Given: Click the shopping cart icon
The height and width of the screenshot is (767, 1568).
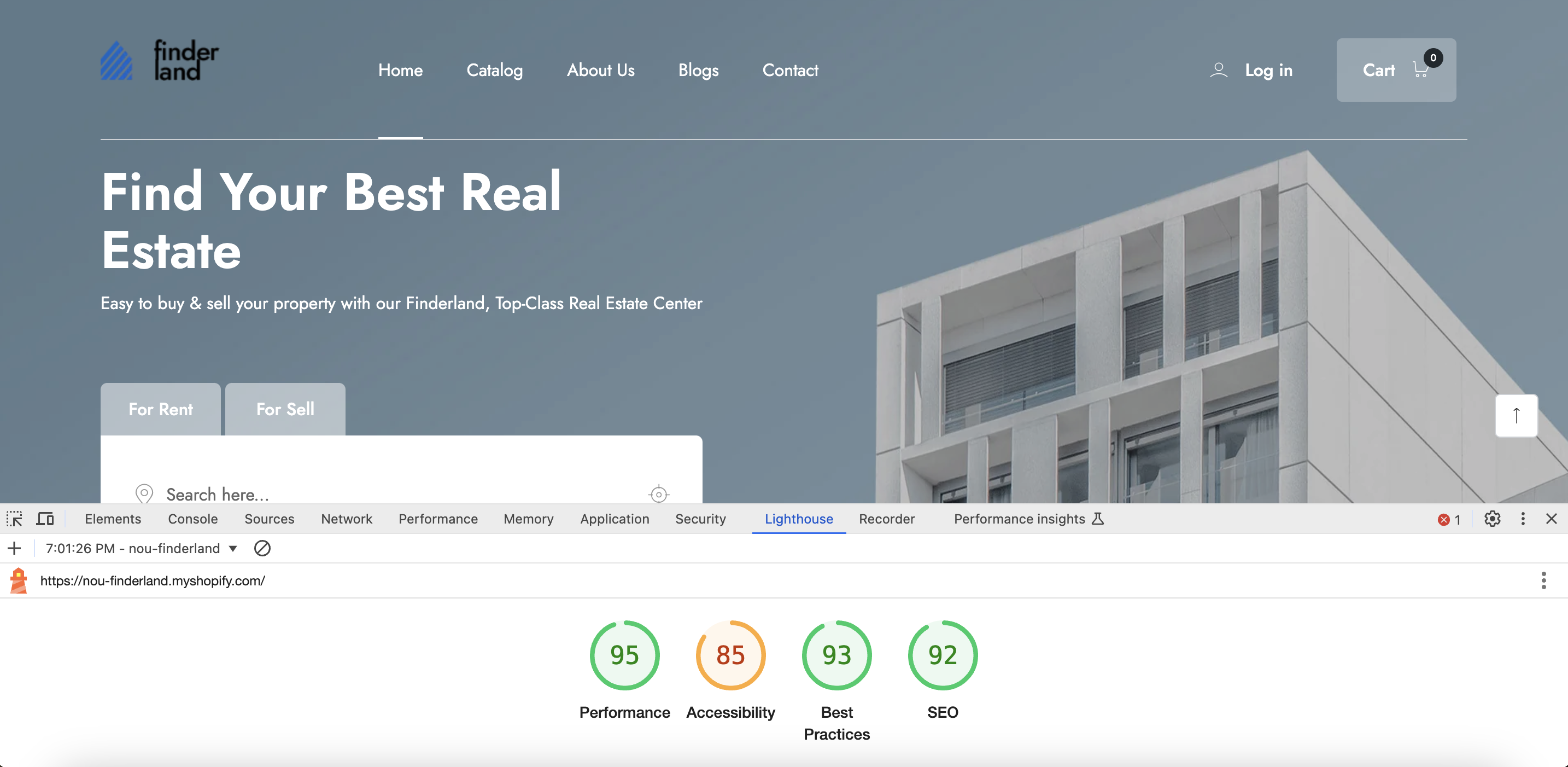Looking at the screenshot, I should click(x=1421, y=69).
